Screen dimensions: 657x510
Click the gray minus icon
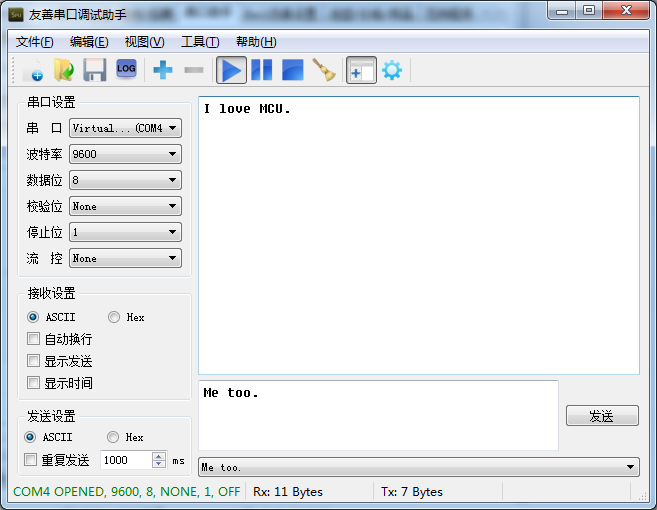coord(194,70)
